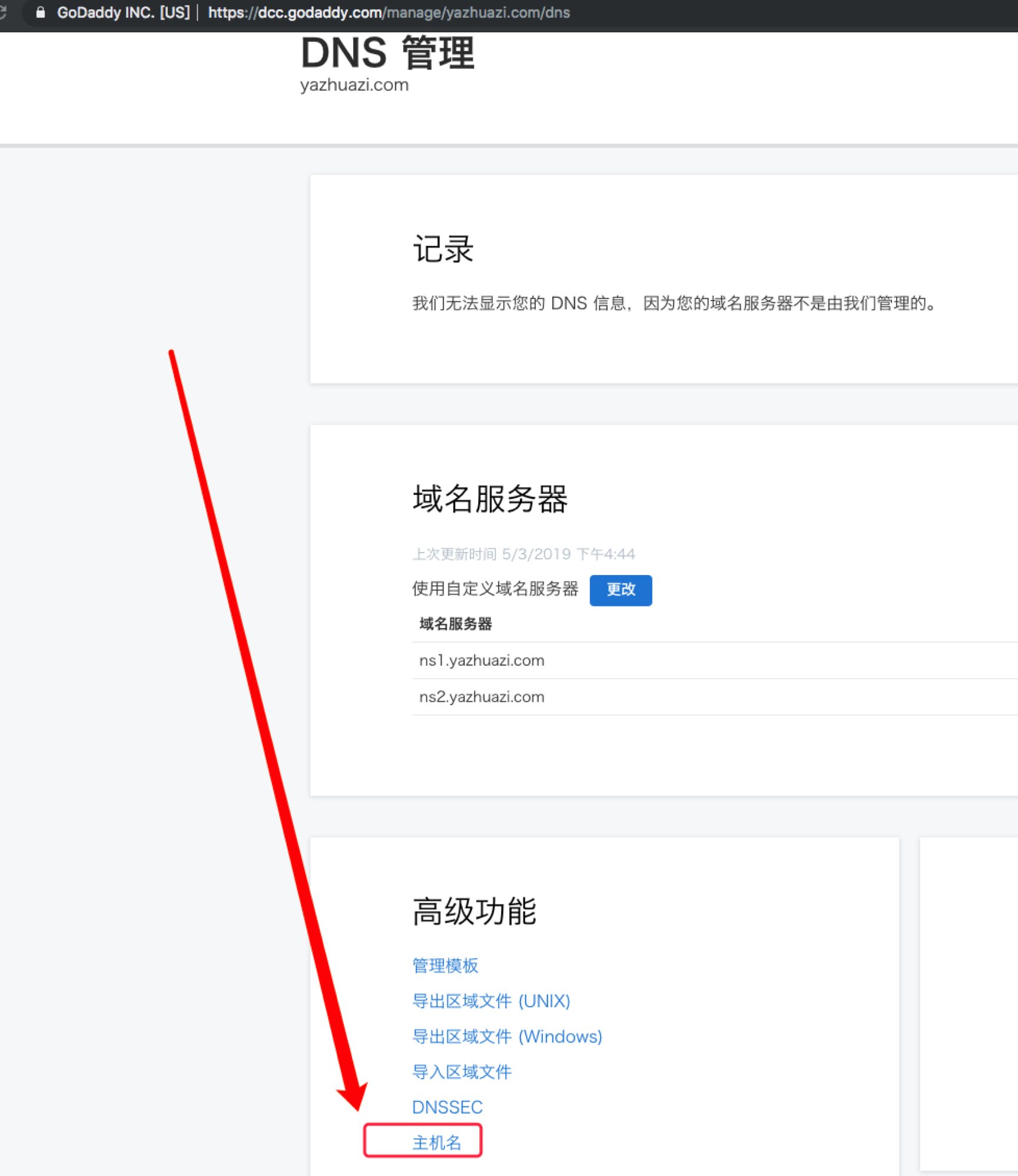
Task: Open the 导入区域文件 link
Action: point(462,1071)
